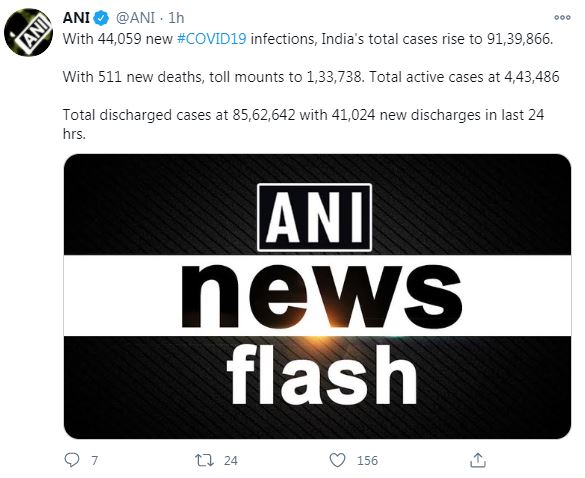The width and height of the screenshot is (585, 478).
Task: Click the like count 156
Action: [x=367, y=461]
